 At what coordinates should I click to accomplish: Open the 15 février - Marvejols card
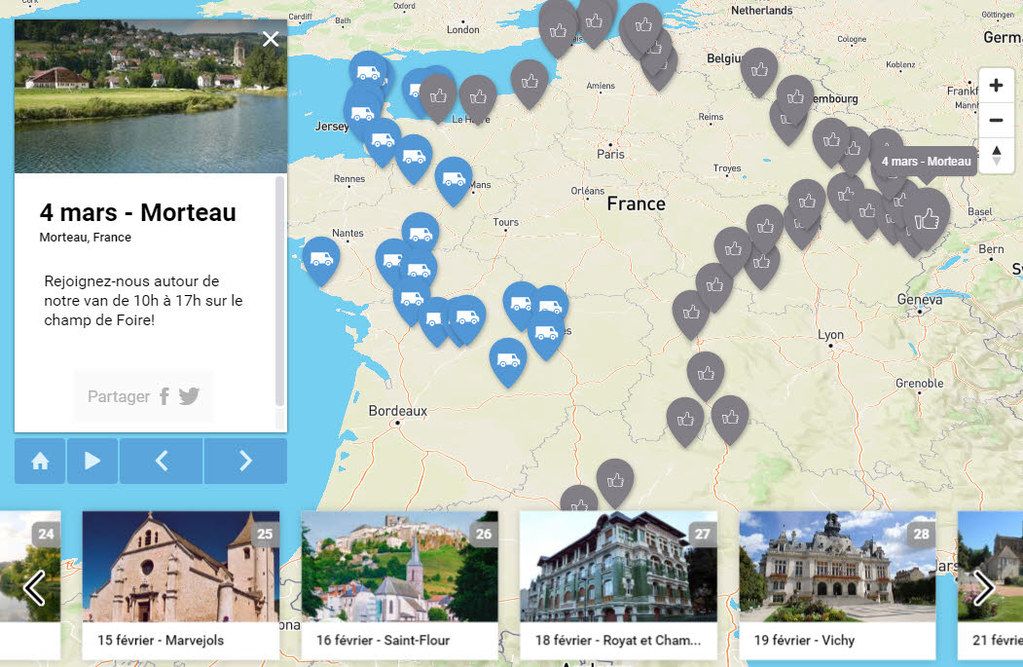coord(181,585)
